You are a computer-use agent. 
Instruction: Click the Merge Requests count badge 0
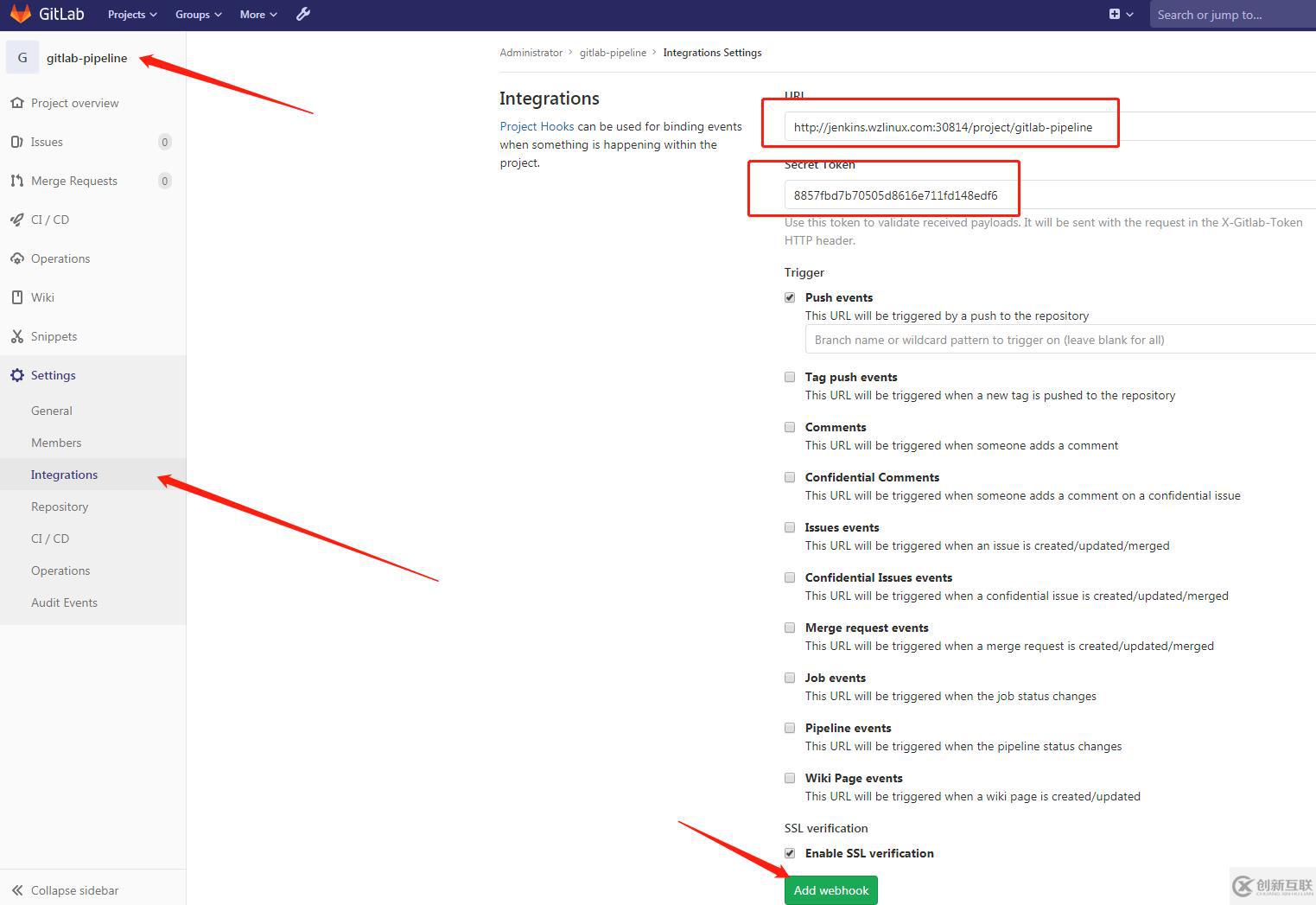coord(165,181)
